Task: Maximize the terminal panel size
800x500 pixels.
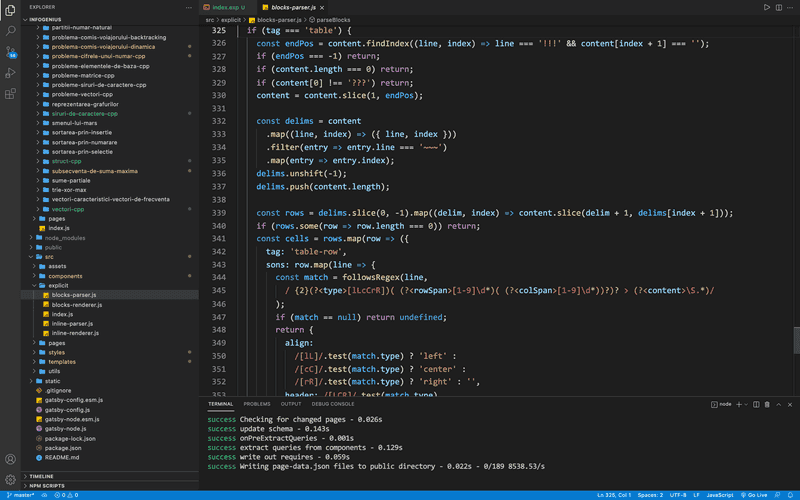Action: tap(778, 404)
